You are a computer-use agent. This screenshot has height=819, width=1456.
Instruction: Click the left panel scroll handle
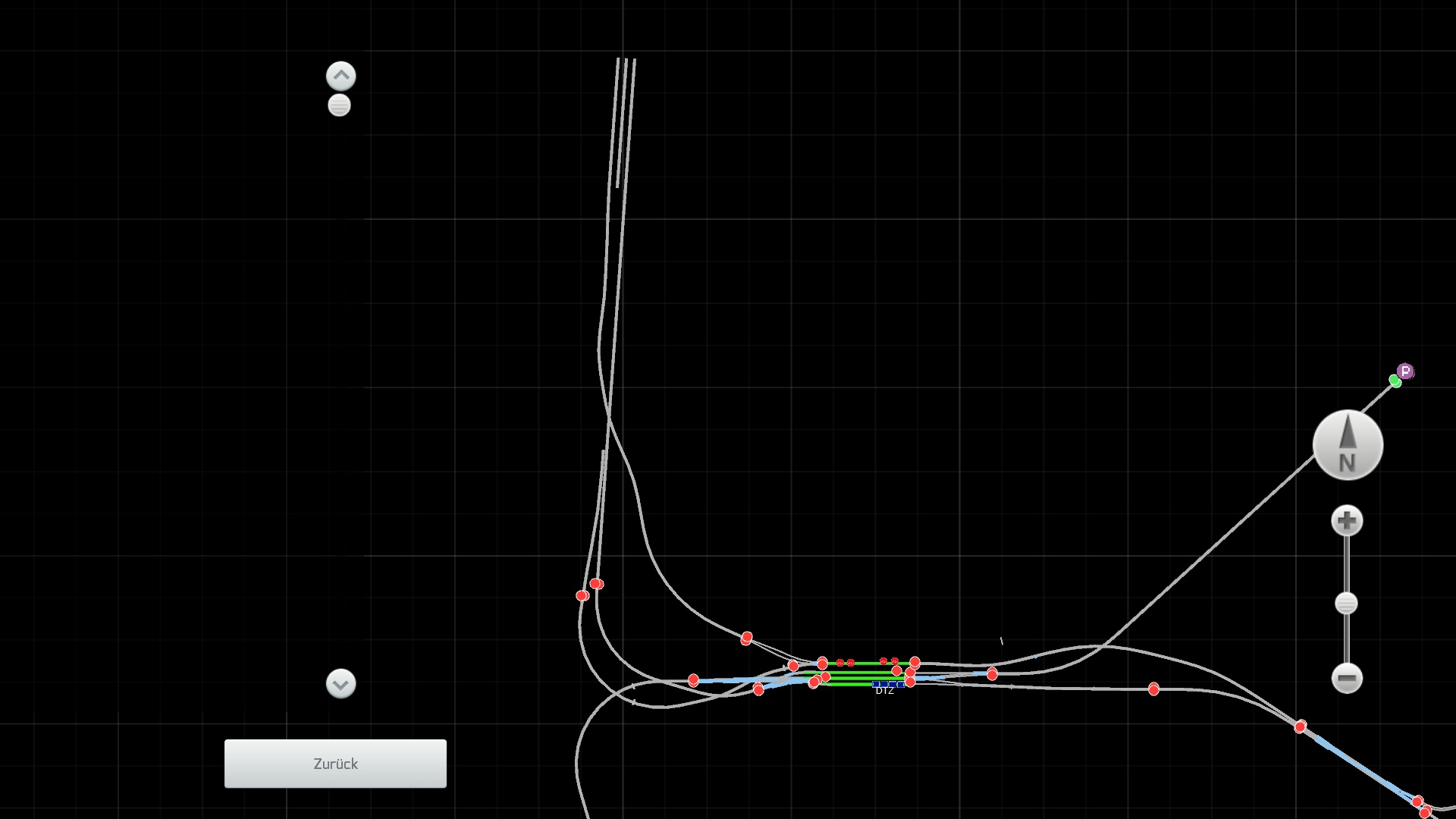pyautogui.click(x=339, y=105)
